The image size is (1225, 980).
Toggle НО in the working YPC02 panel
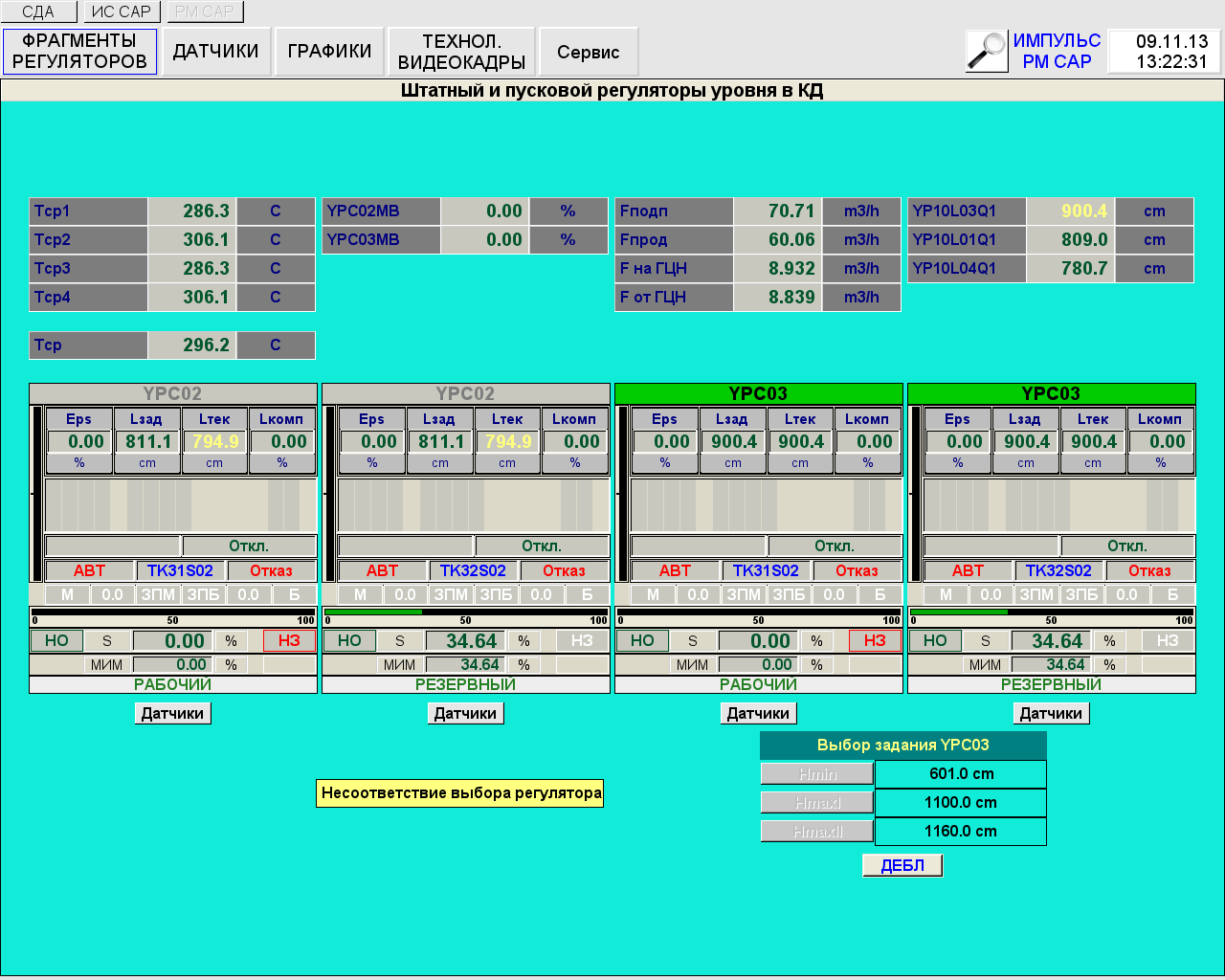click(56, 640)
